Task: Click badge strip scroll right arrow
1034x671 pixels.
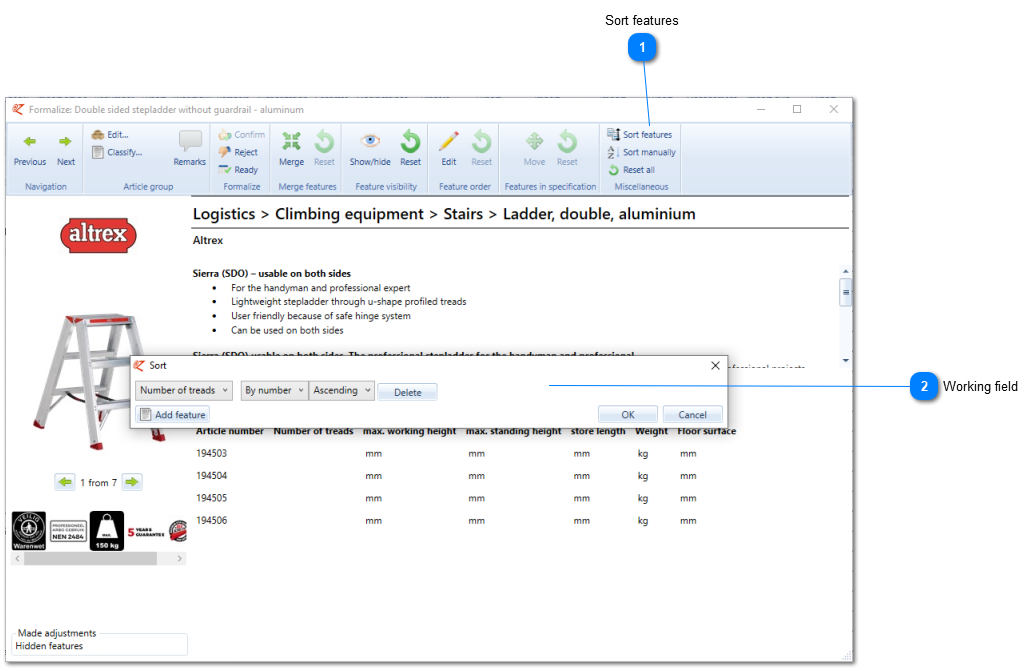Action: 179,558
